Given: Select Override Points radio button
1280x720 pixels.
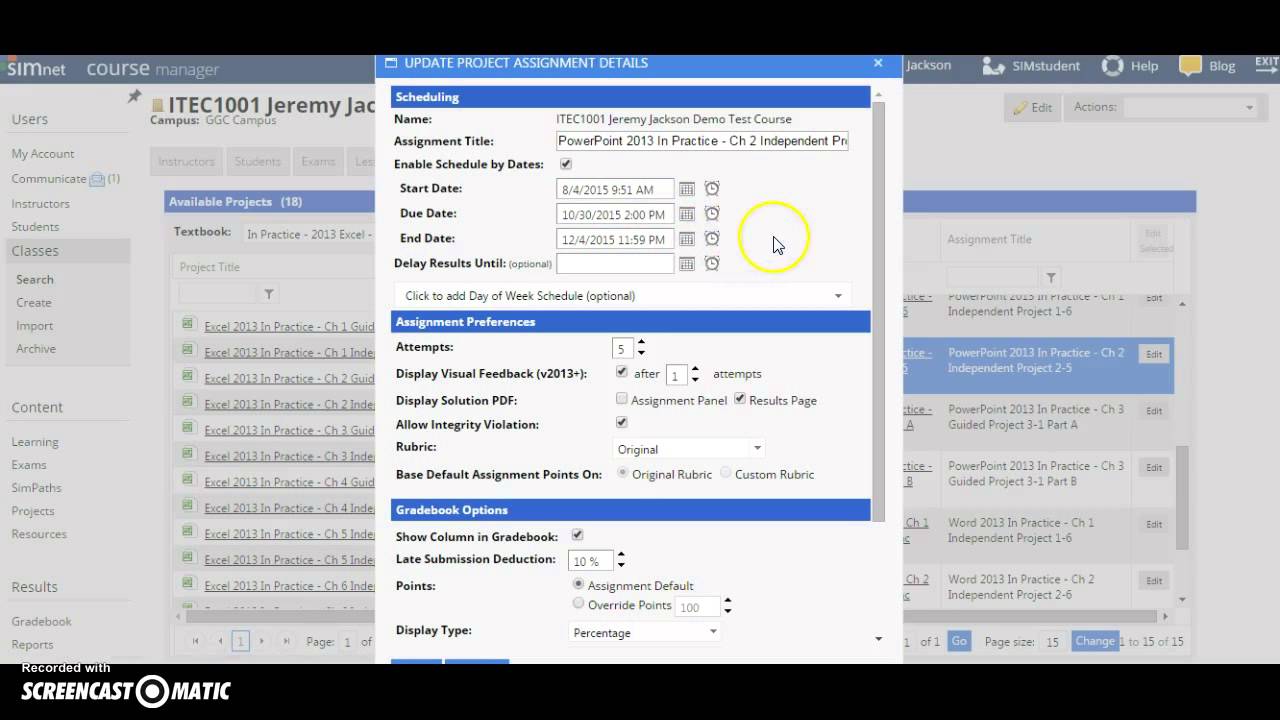Looking at the screenshot, I should click(578, 603).
